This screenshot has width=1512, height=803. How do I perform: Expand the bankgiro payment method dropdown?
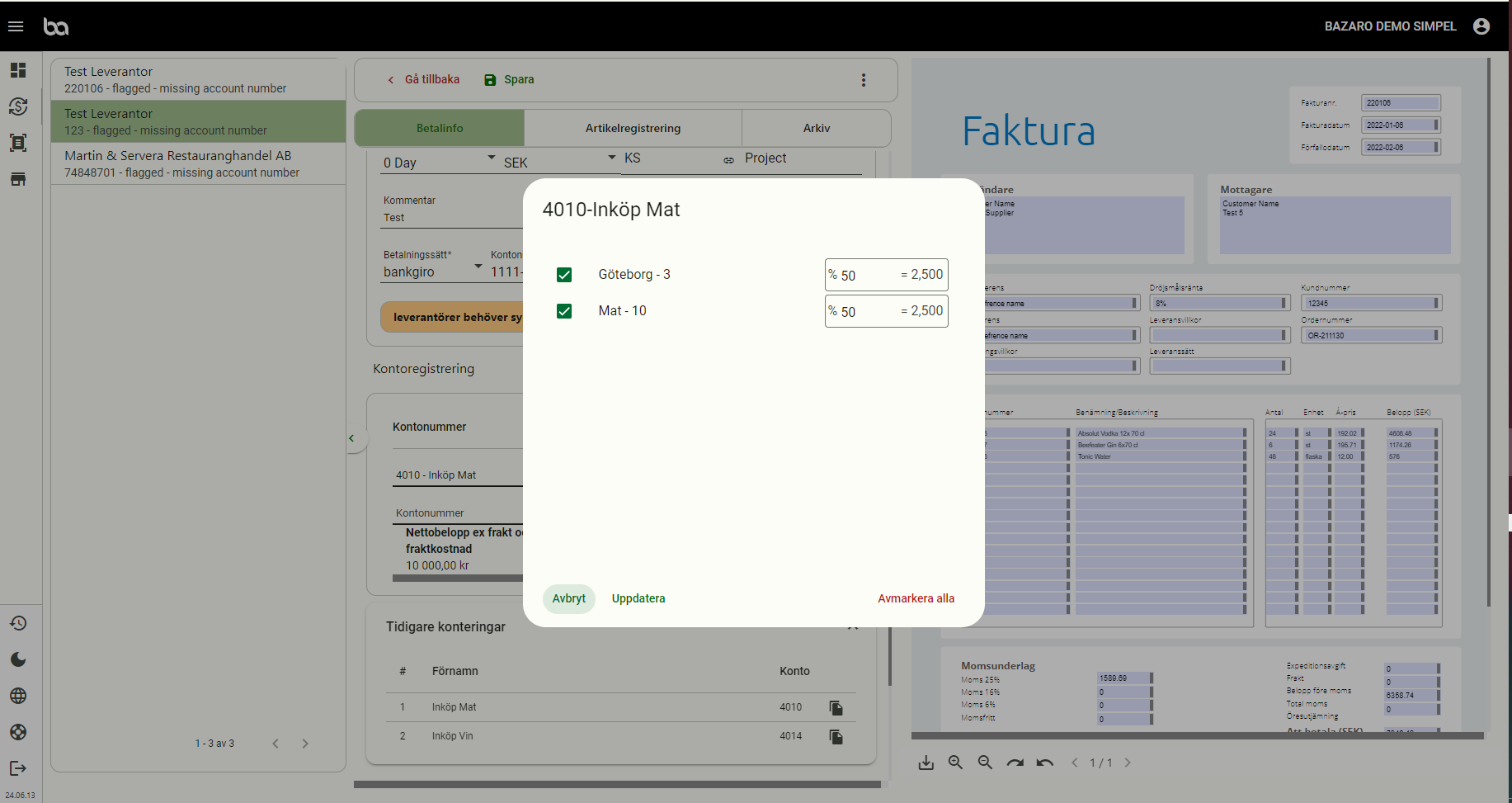[478, 267]
